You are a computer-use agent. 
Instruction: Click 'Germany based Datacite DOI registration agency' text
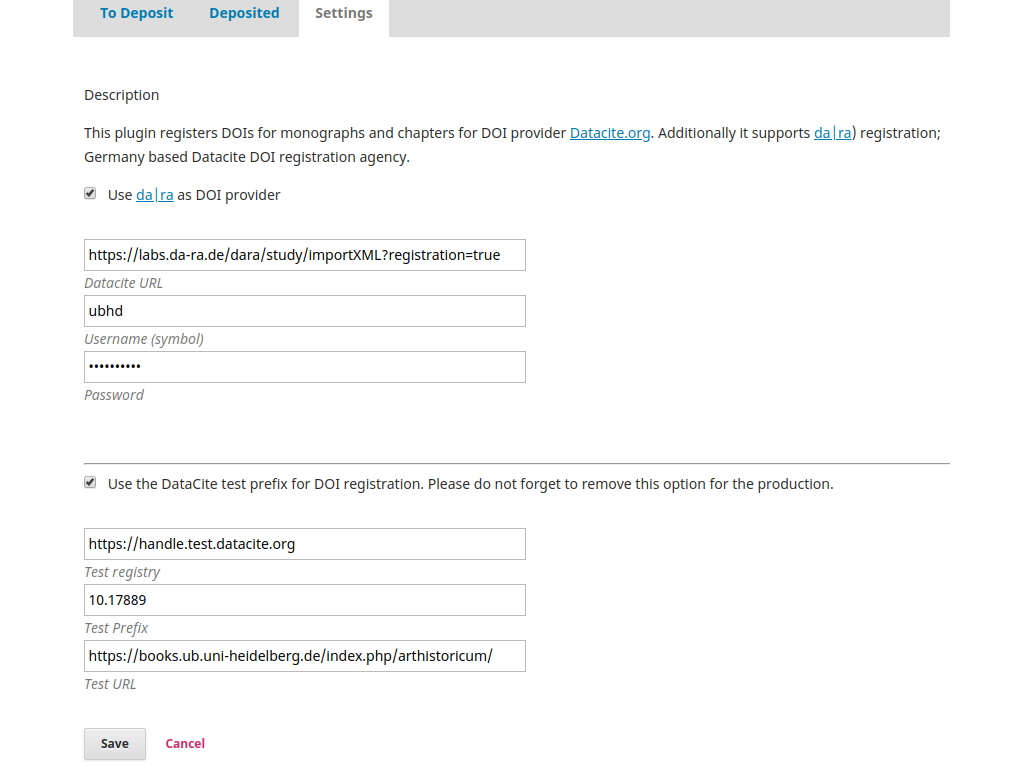(247, 157)
